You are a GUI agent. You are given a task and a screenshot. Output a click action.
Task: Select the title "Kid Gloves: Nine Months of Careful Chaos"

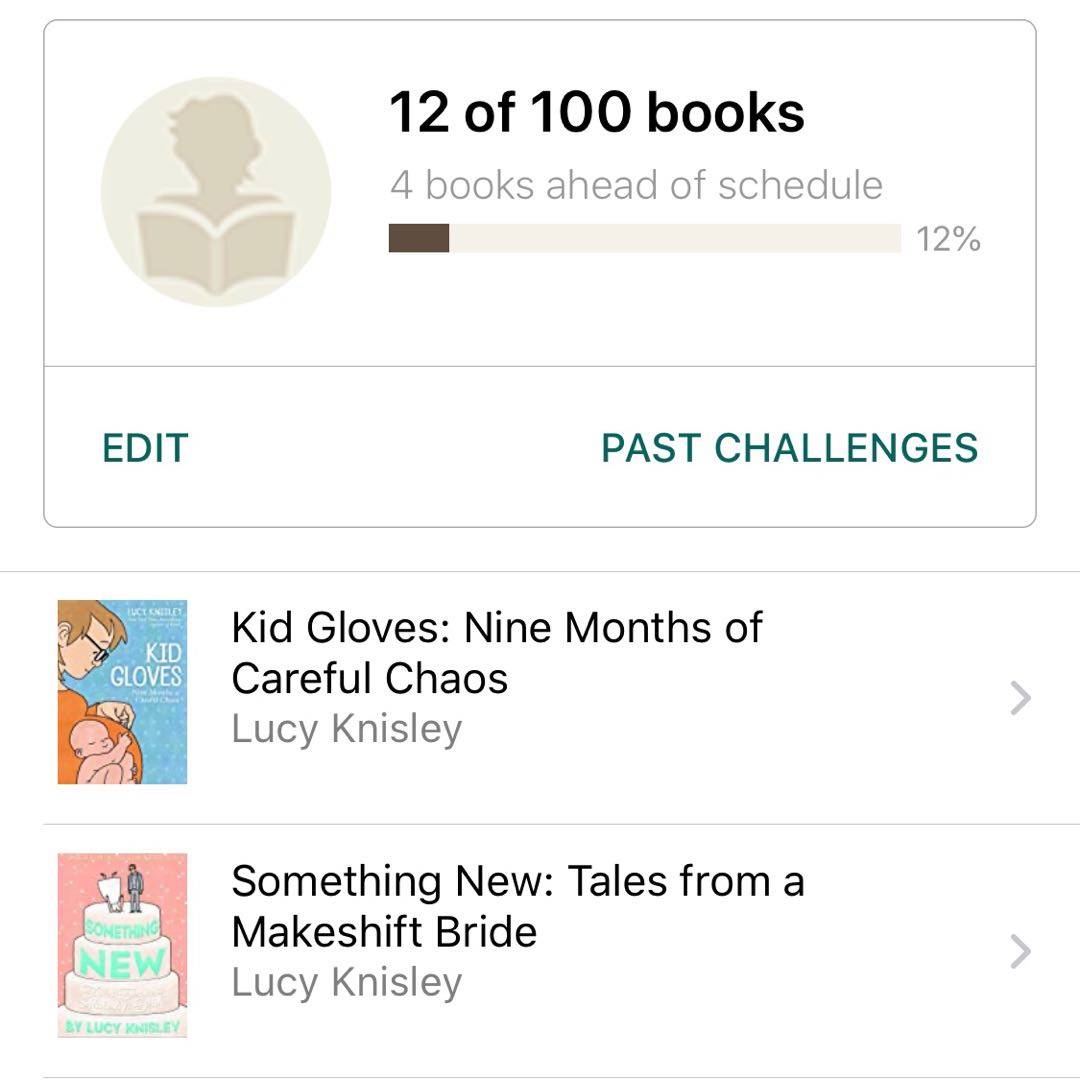pyautogui.click(x=496, y=653)
